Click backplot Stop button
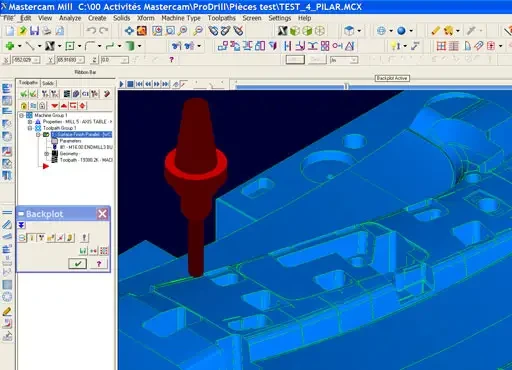The height and width of the screenshot is (370, 512). [x=130, y=84]
